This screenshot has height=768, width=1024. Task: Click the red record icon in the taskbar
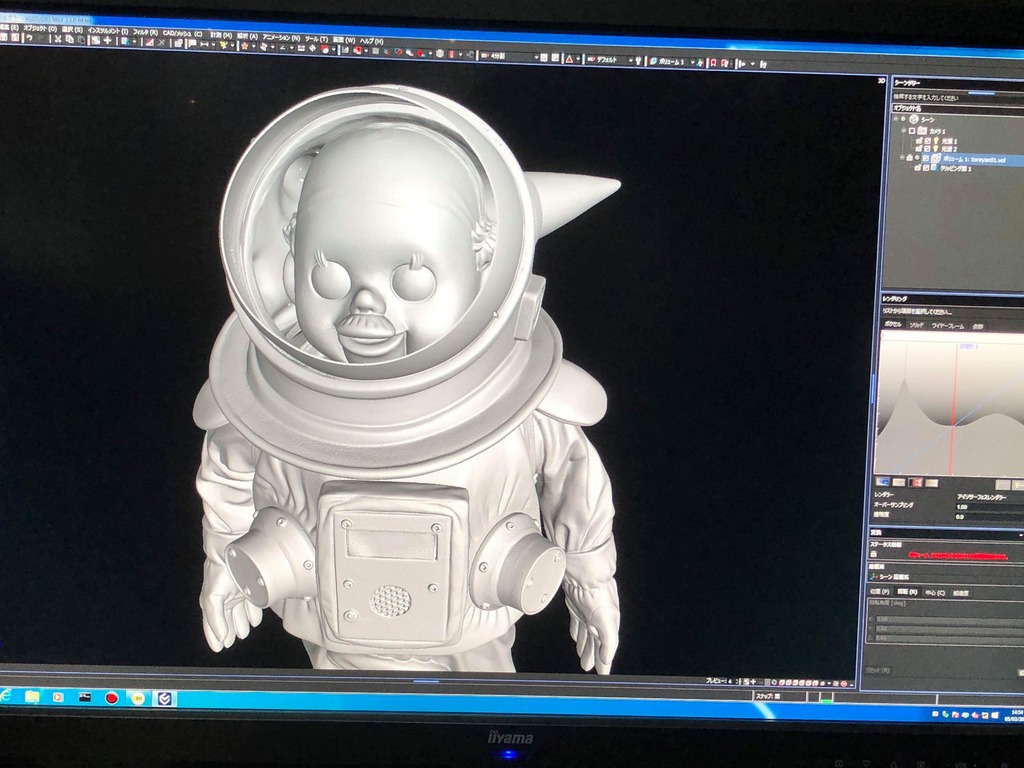click(x=112, y=698)
